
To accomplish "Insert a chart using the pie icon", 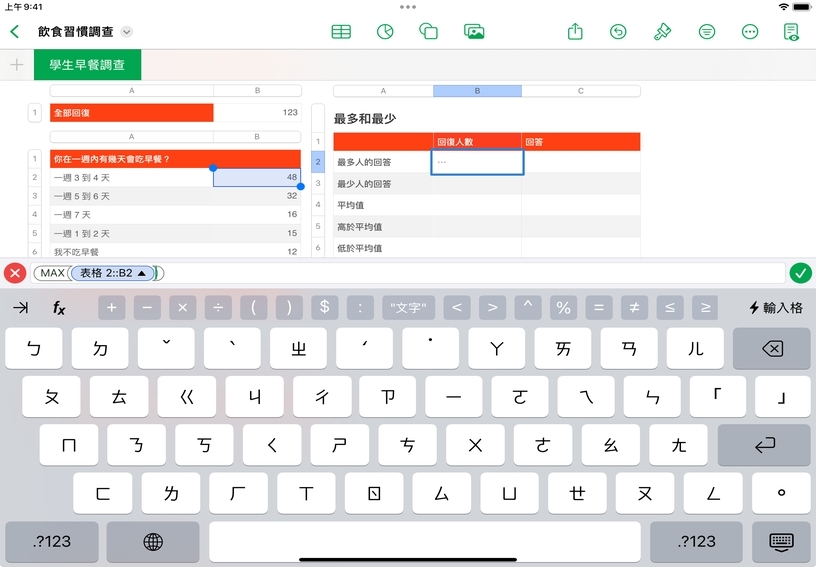I will coord(384,32).
